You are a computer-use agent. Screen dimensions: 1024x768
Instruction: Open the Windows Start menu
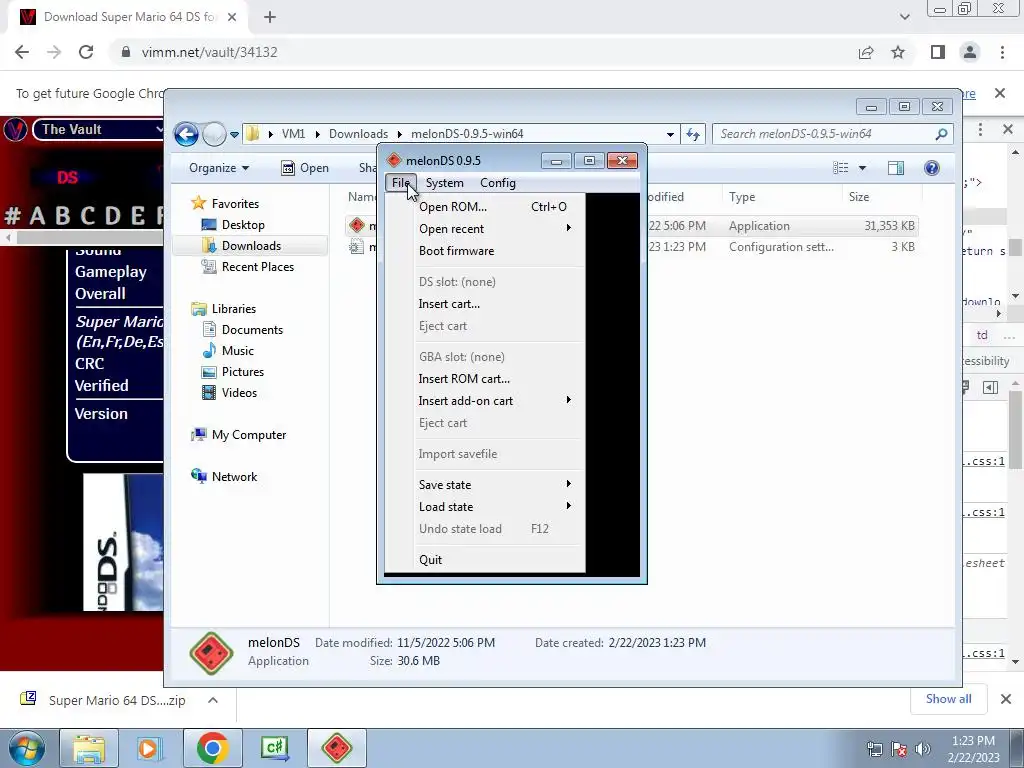[25, 748]
